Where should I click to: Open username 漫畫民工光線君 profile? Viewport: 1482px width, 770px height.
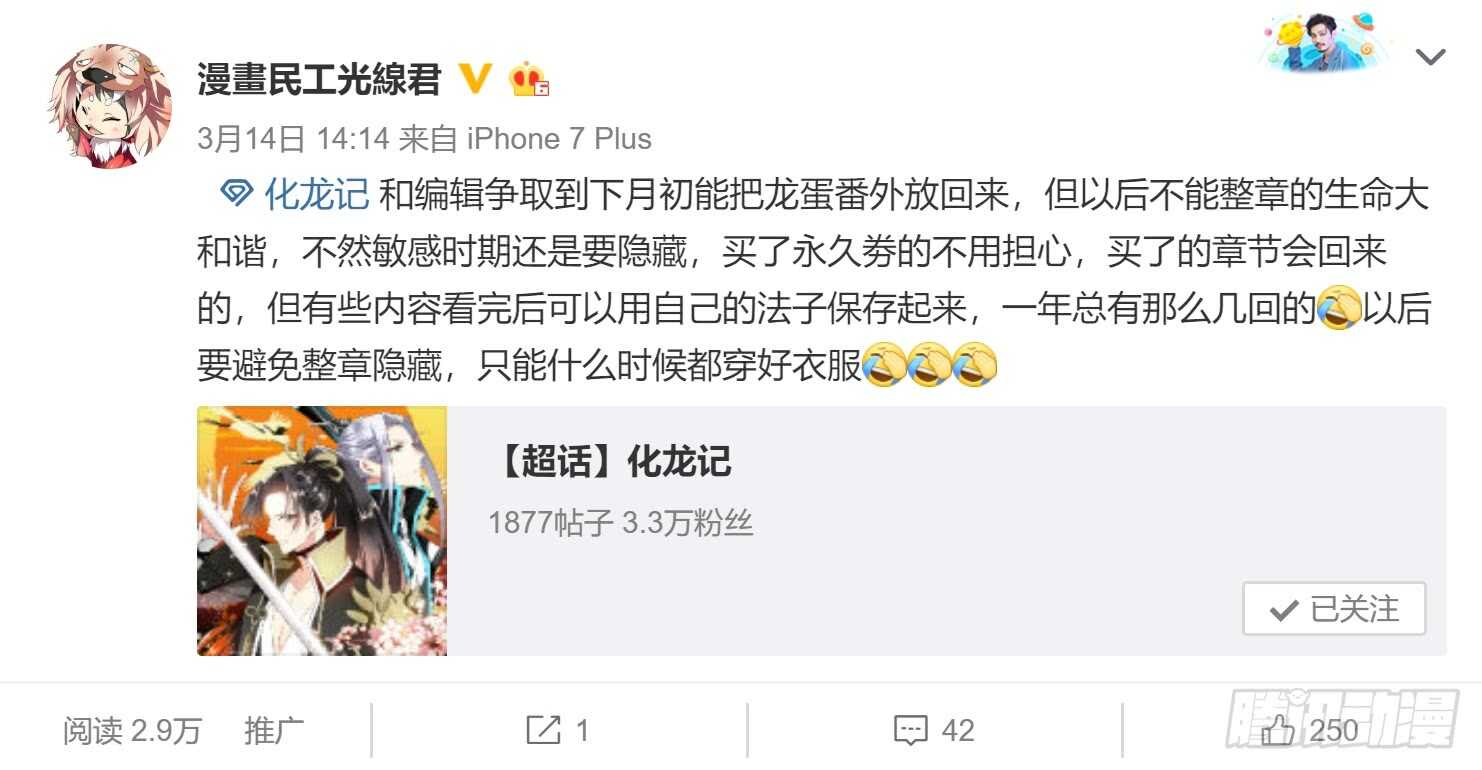(x=319, y=78)
